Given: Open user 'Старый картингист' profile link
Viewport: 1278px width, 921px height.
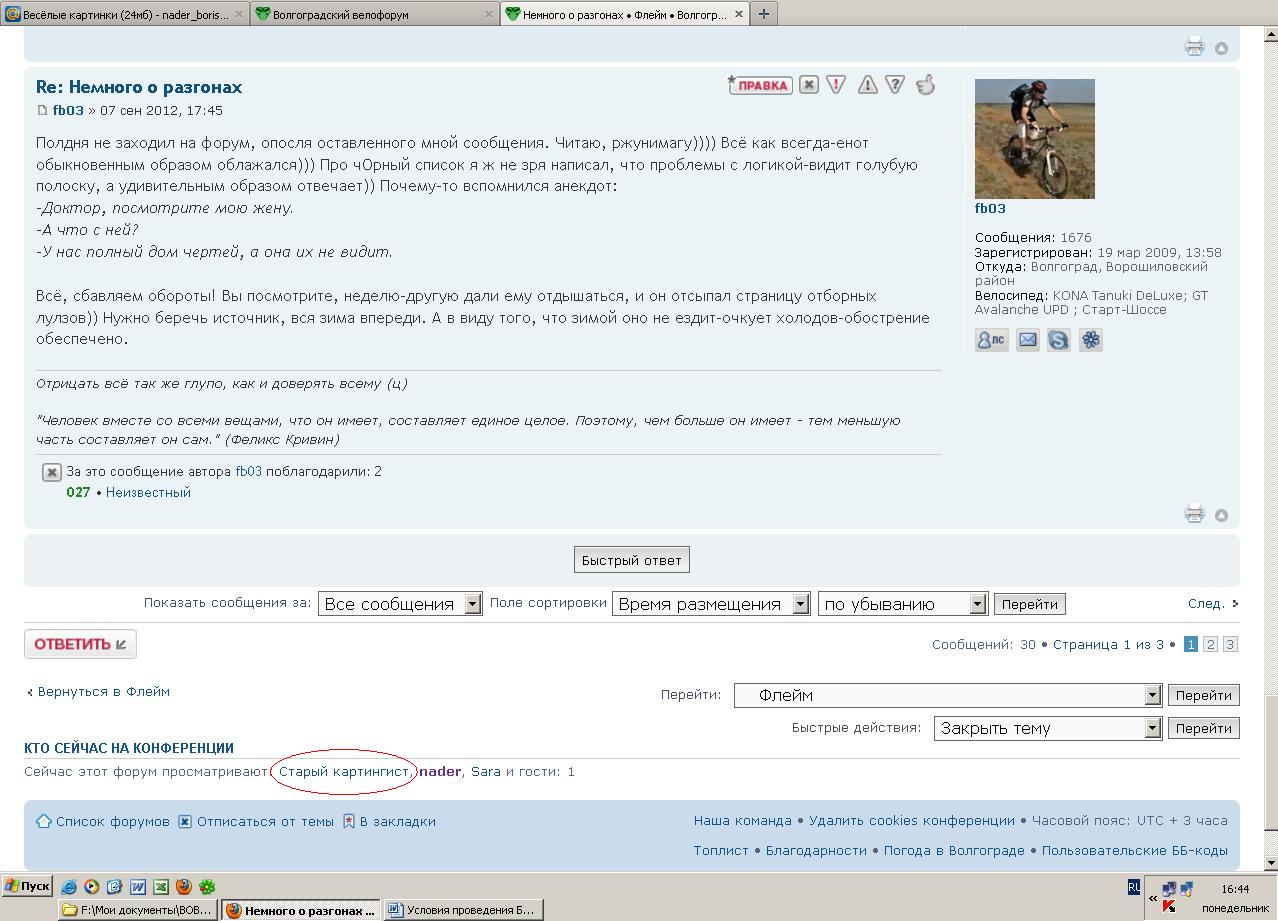Looking at the screenshot, I should [344, 771].
